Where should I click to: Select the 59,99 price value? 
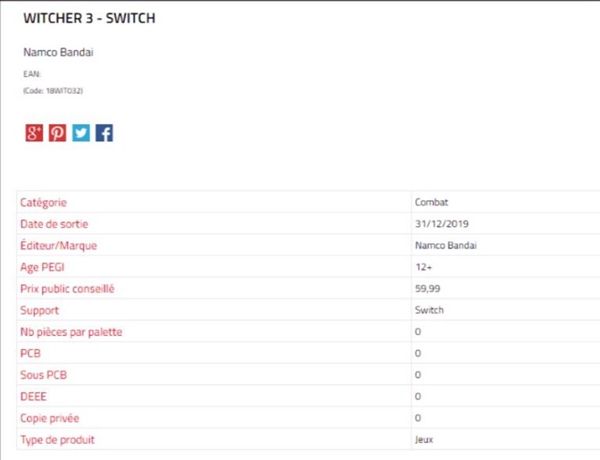428,289
